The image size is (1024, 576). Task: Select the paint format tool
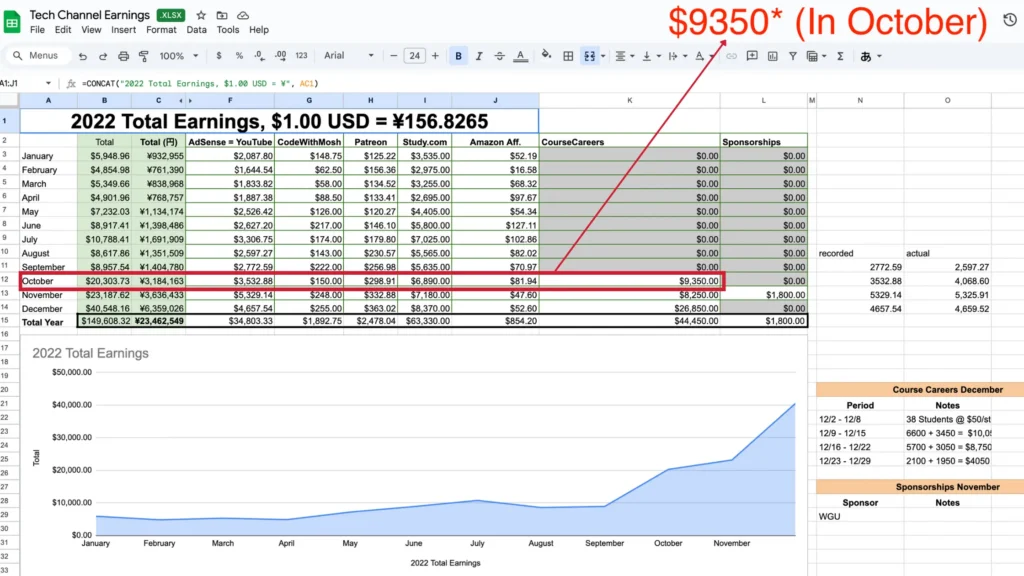click(143, 56)
